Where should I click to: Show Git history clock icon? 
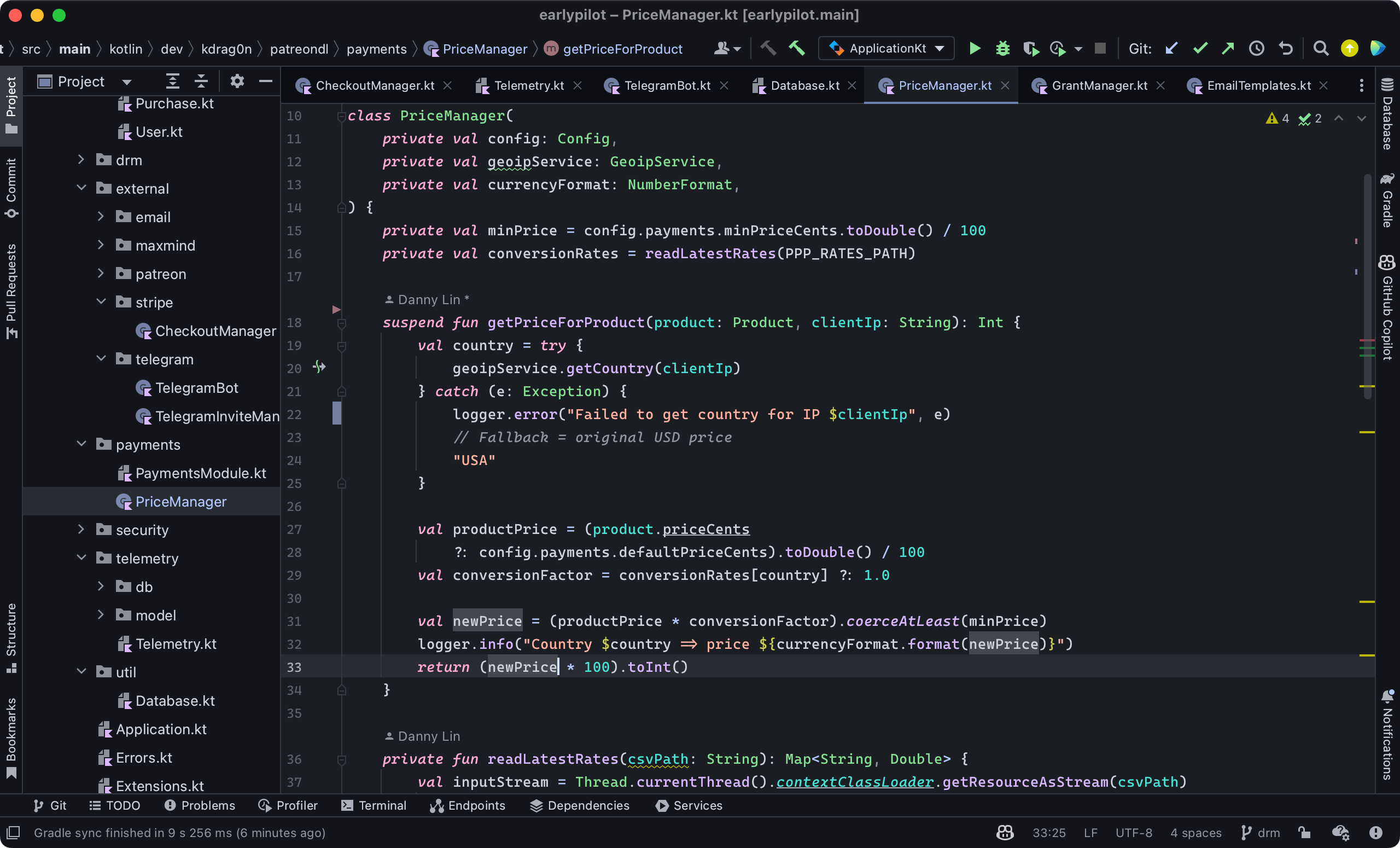click(x=1257, y=49)
